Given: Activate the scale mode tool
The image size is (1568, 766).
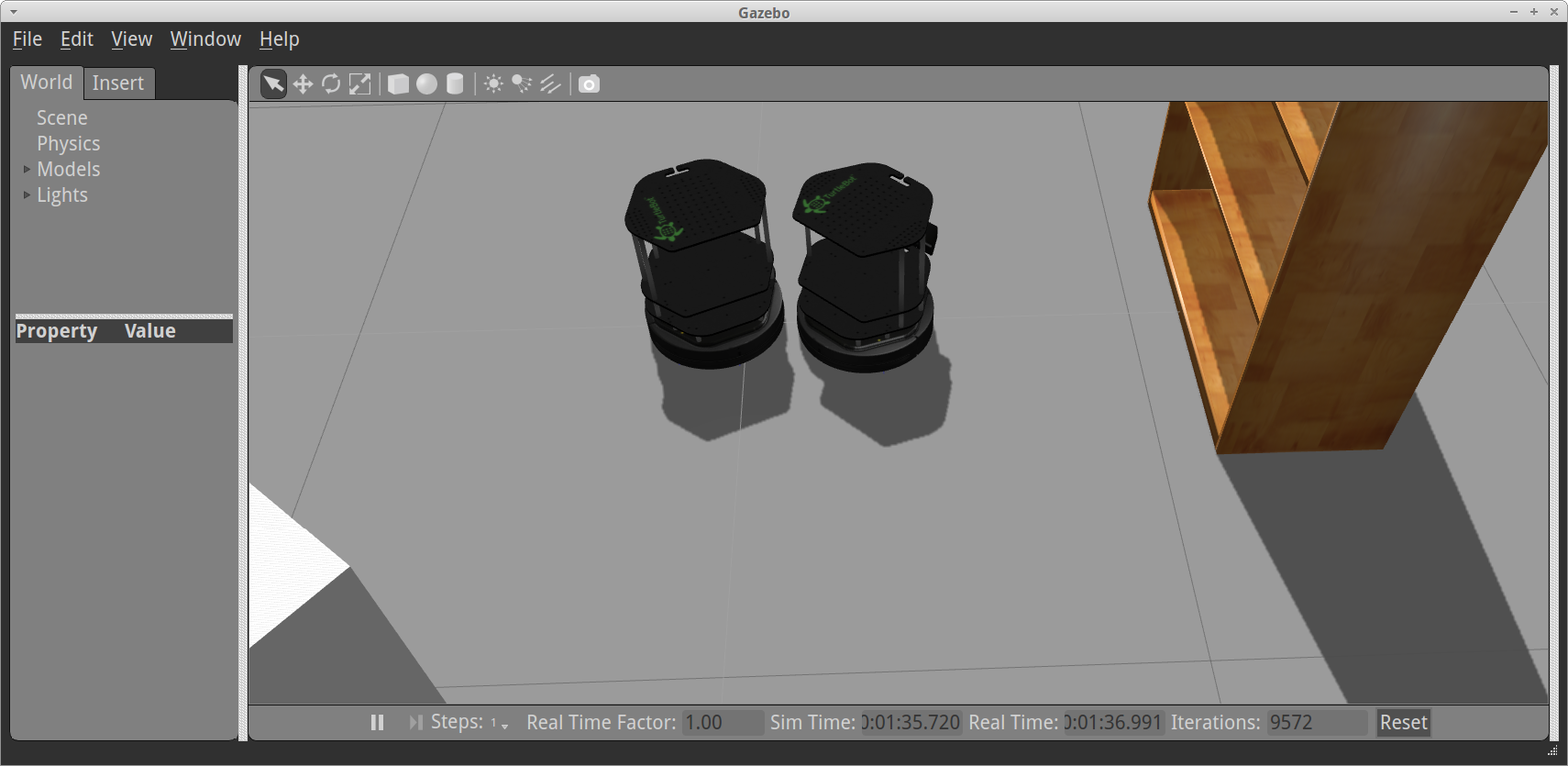Looking at the screenshot, I should coord(360,84).
